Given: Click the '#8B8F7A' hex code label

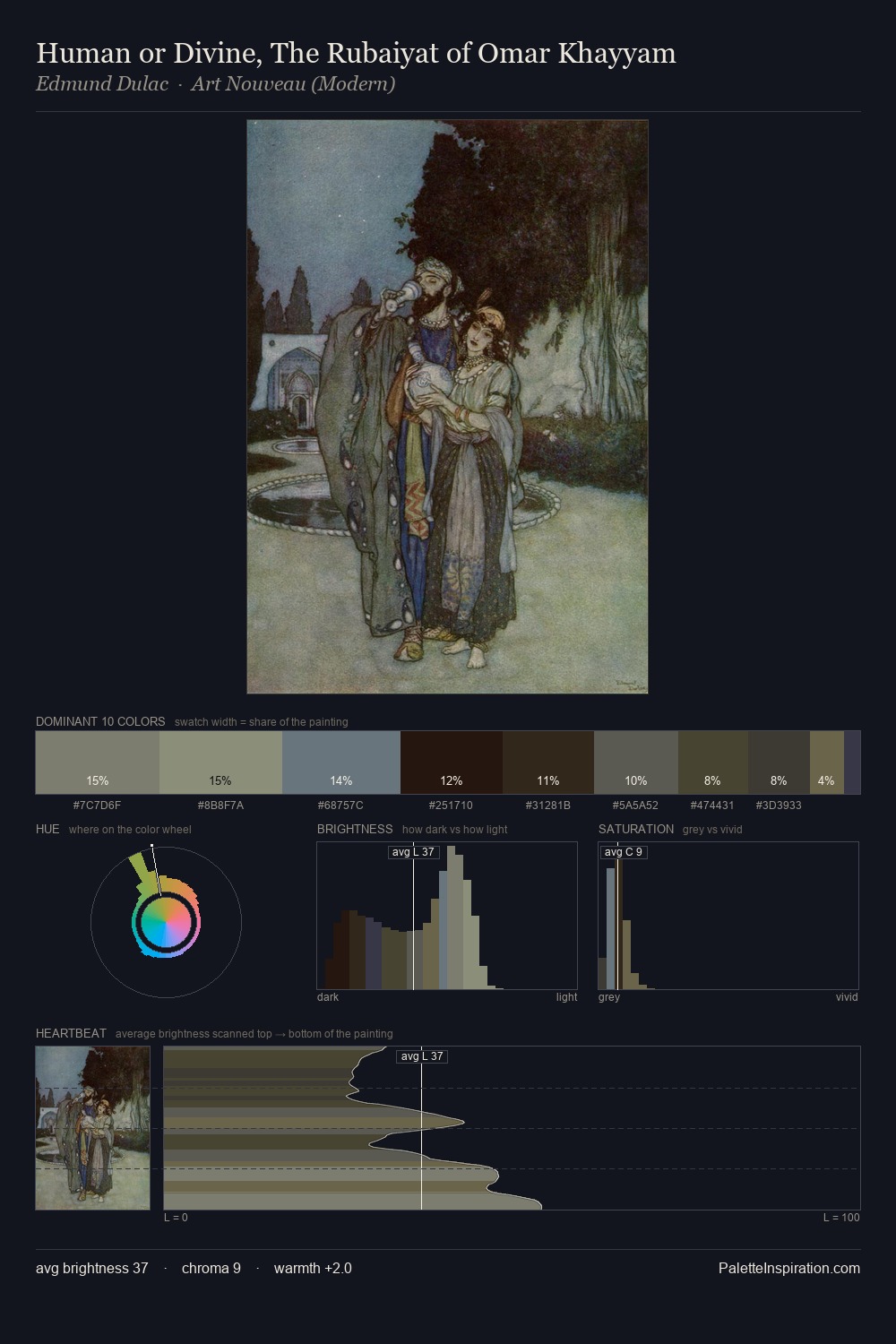Looking at the screenshot, I should pyautogui.click(x=220, y=805).
